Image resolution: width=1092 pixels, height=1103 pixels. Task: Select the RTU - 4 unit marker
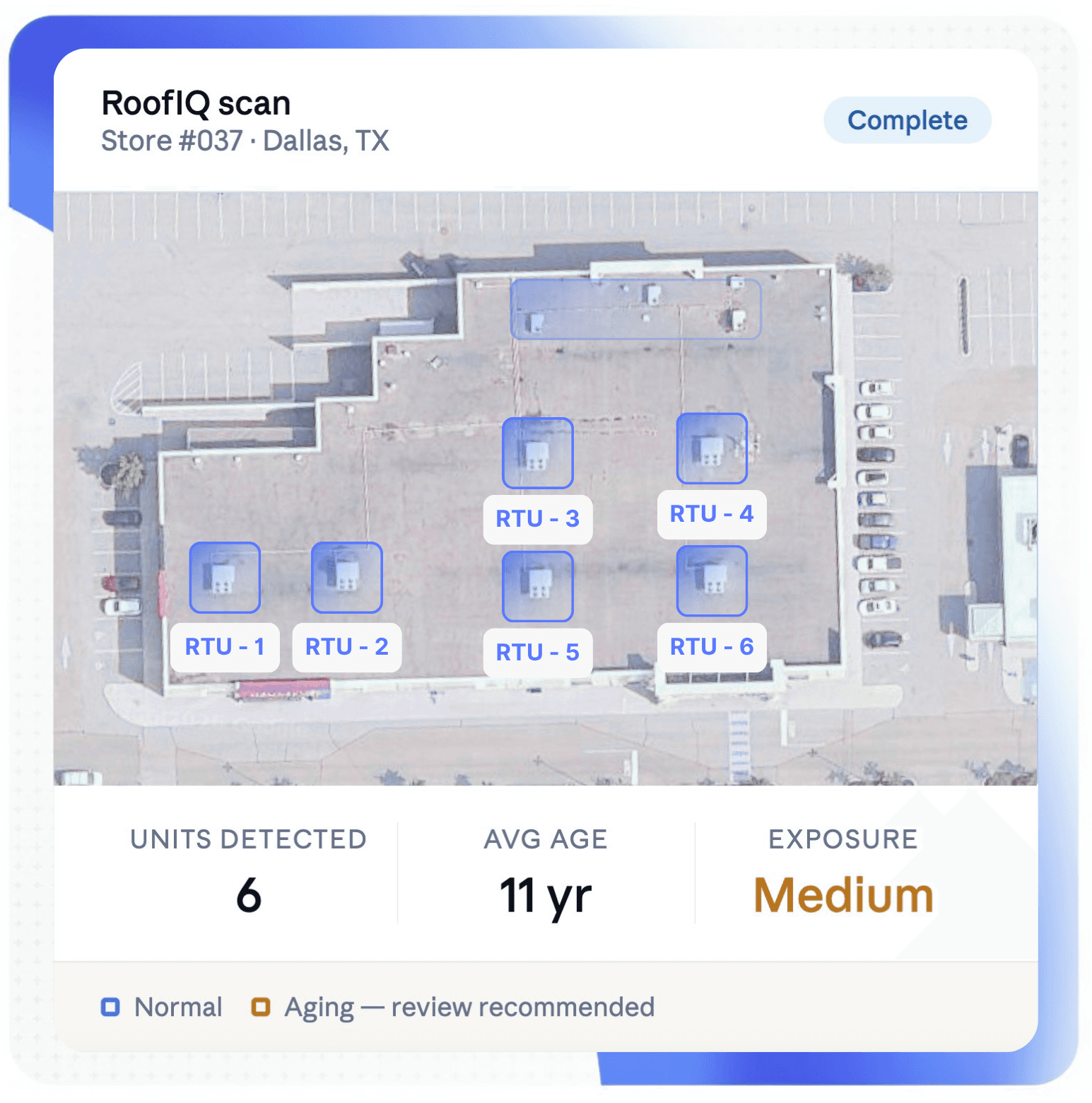(x=711, y=448)
